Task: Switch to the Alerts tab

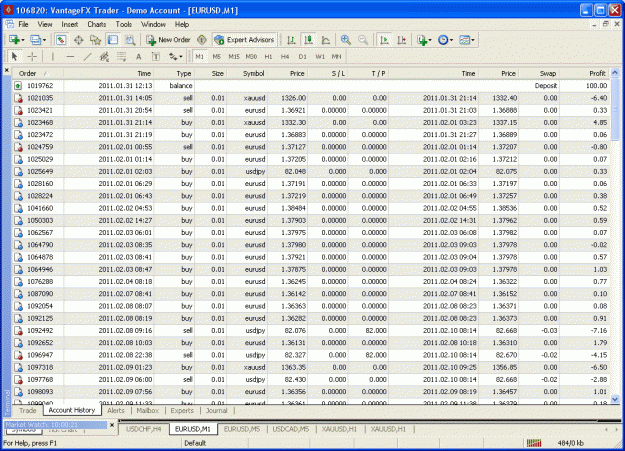Action: pyautogui.click(x=116, y=410)
